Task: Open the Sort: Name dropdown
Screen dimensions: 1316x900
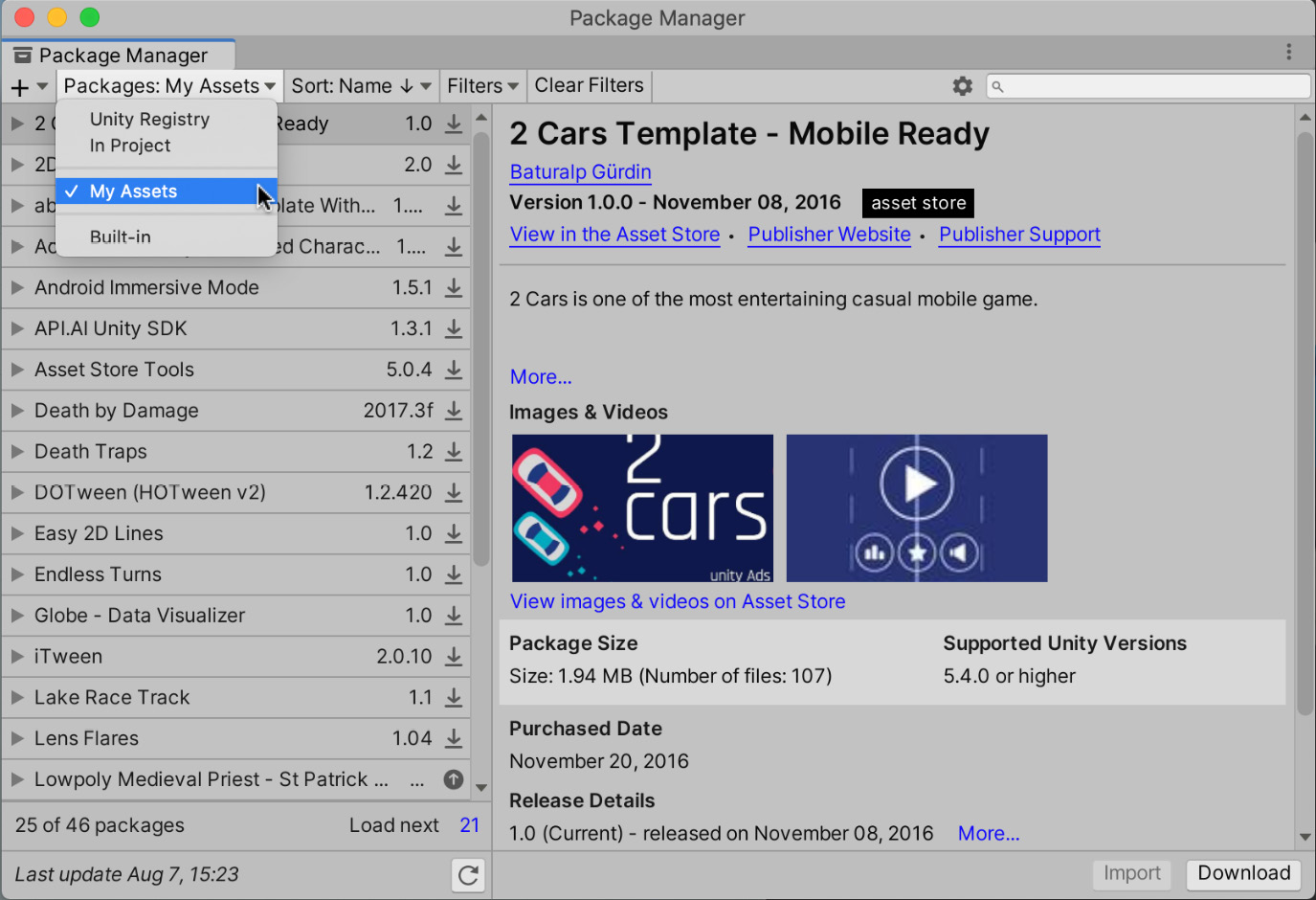Action: tap(361, 86)
